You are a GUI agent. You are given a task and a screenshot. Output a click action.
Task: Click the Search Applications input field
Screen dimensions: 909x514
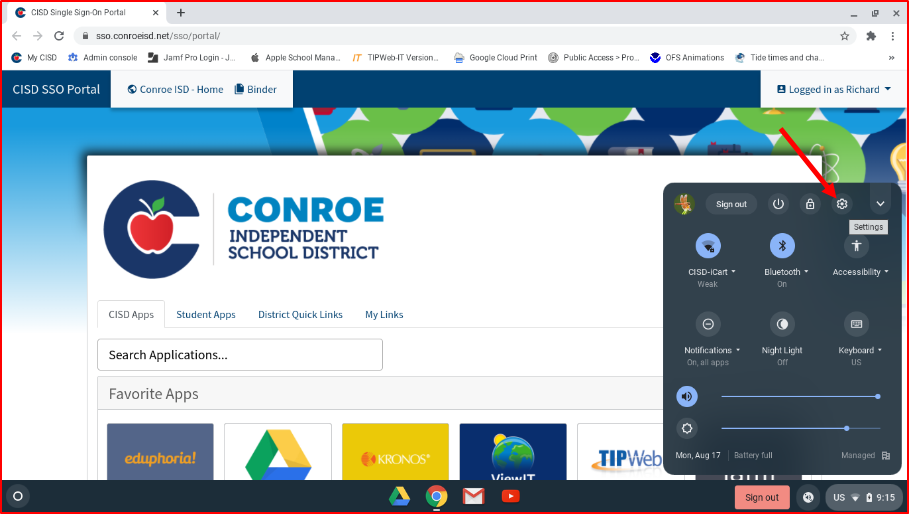tap(240, 354)
